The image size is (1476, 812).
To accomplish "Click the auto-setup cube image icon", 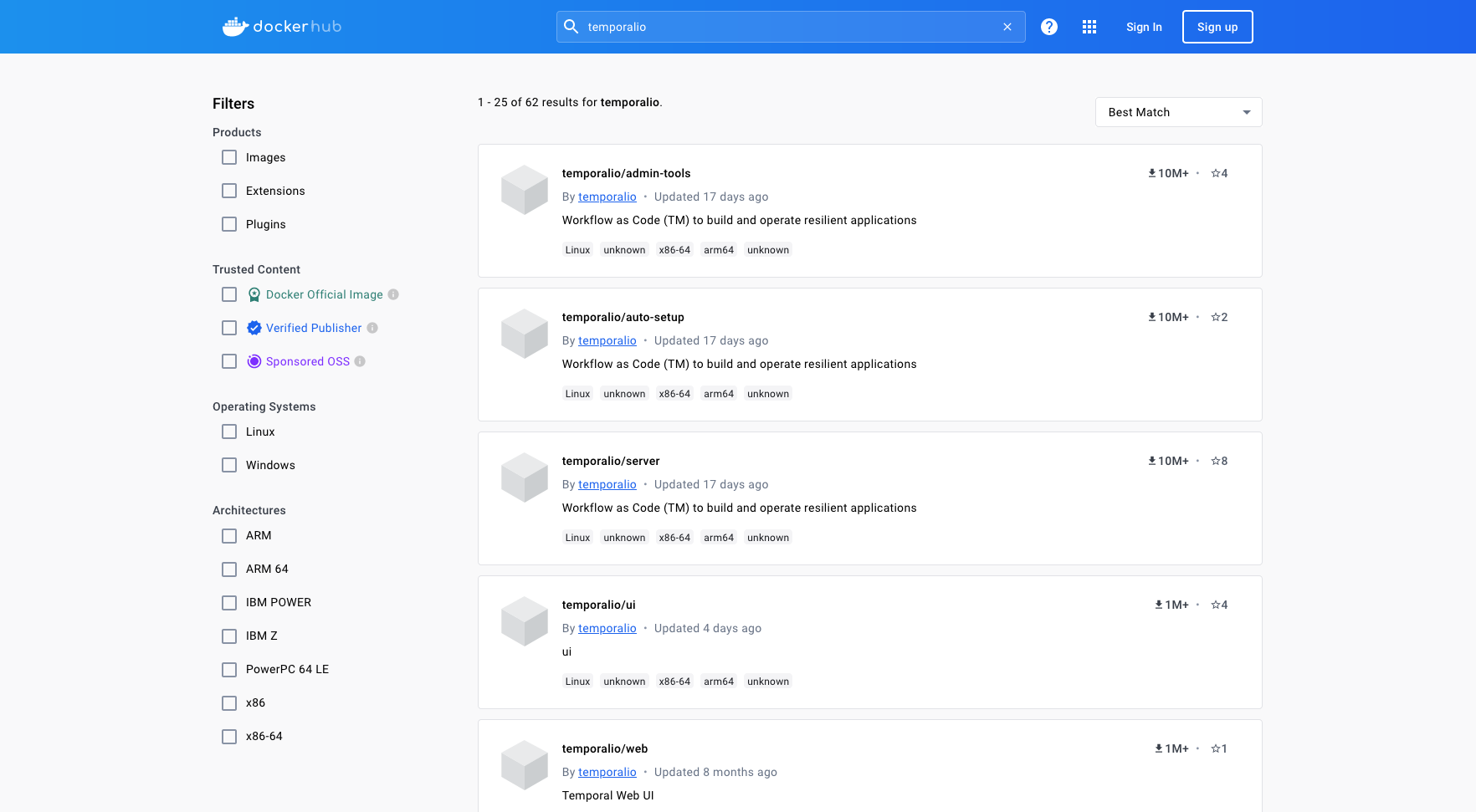I will click(525, 334).
